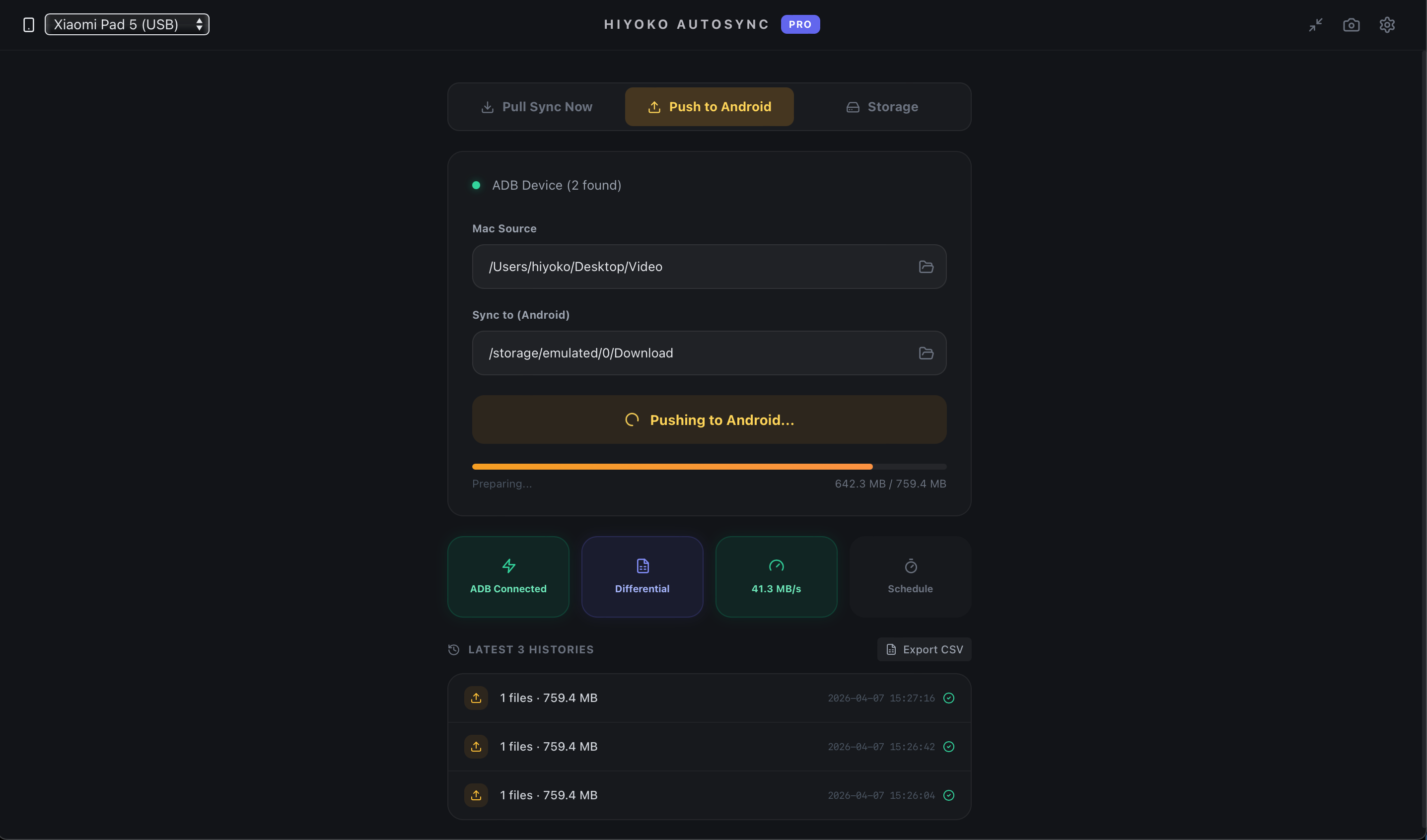Image resolution: width=1427 pixels, height=840 pixels.
Task: Click the document icon on the Differential card
Action: tap(642, 566)
